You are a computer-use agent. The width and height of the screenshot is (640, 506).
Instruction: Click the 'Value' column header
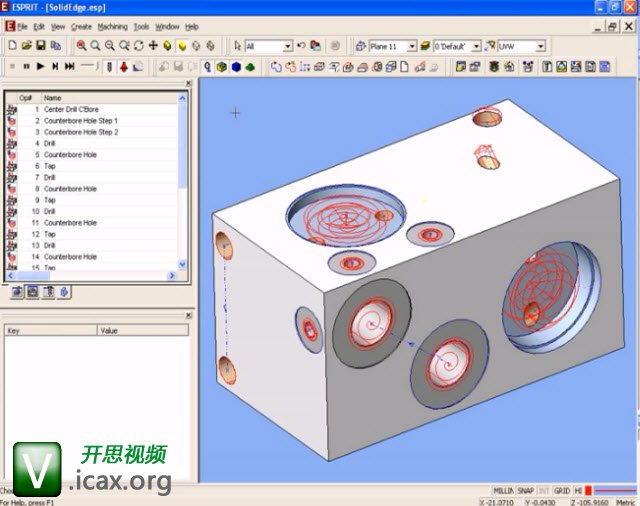point(143,331)
